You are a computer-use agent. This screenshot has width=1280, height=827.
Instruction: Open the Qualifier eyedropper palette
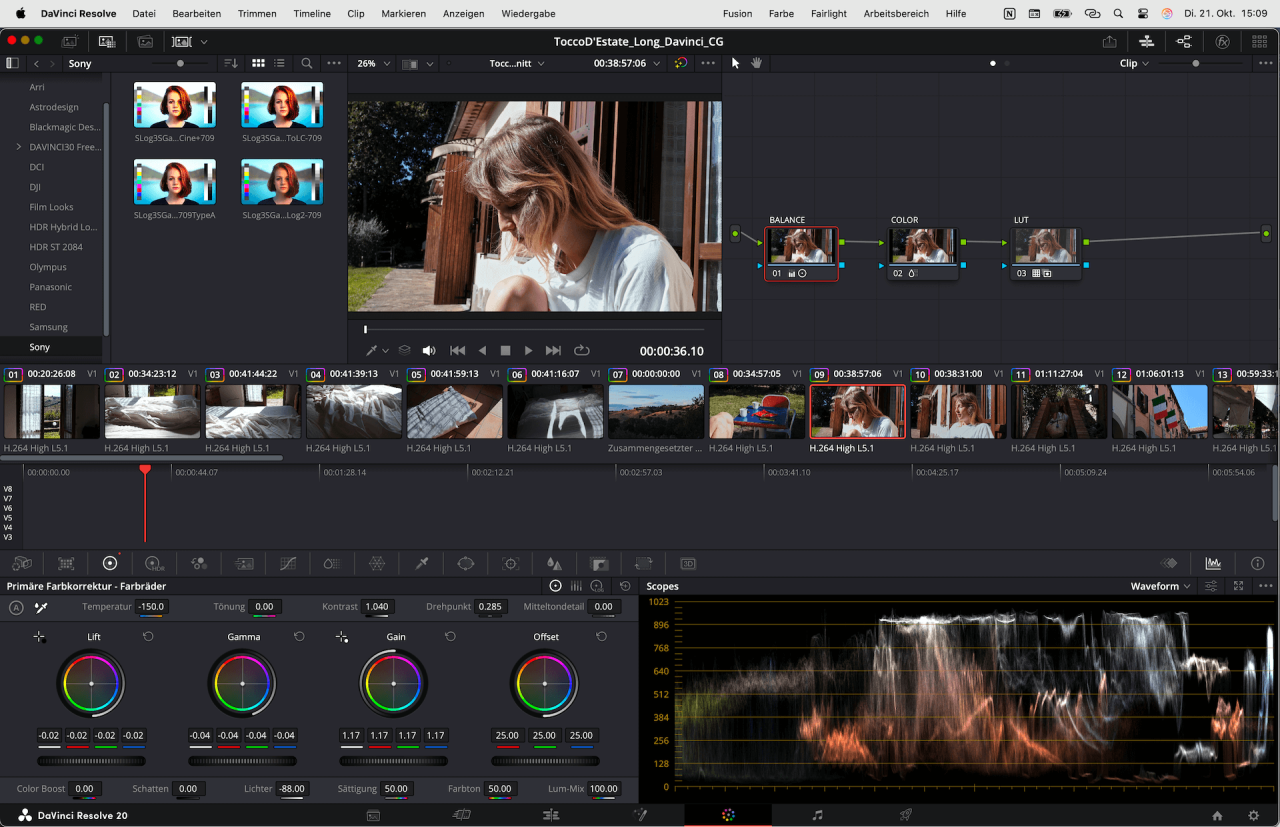pos(422,564)
